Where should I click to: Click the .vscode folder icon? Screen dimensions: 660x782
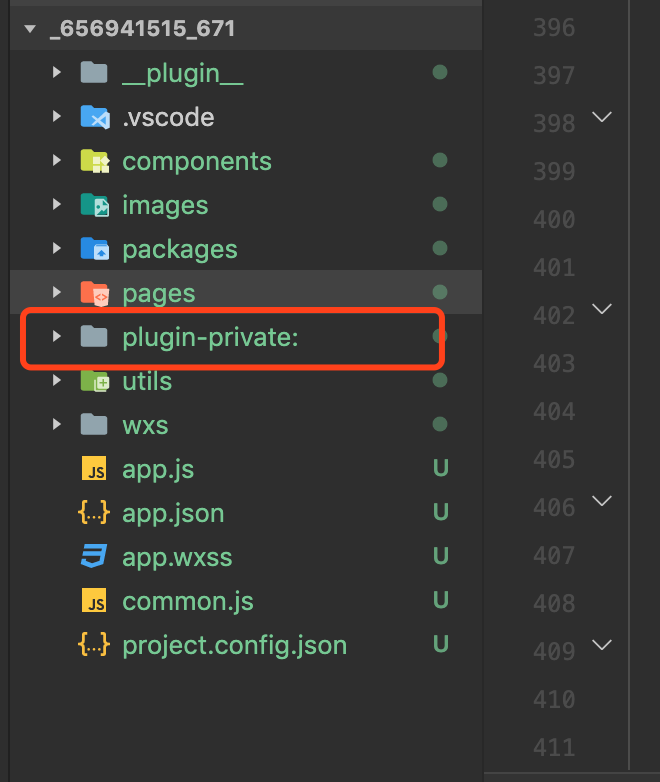pyautogui.click(x=95, y=117)
